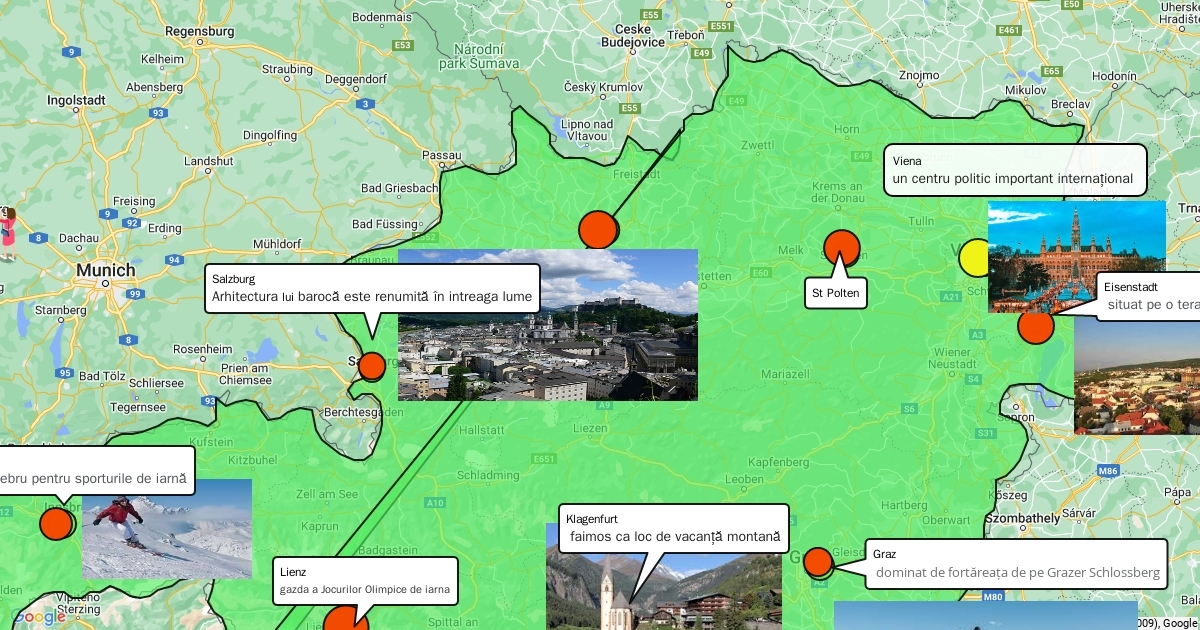Image resolution: width=1200 pixels, height=630 pixels.
Task: Click the St Polten label bubble
Action: [837, 293]
